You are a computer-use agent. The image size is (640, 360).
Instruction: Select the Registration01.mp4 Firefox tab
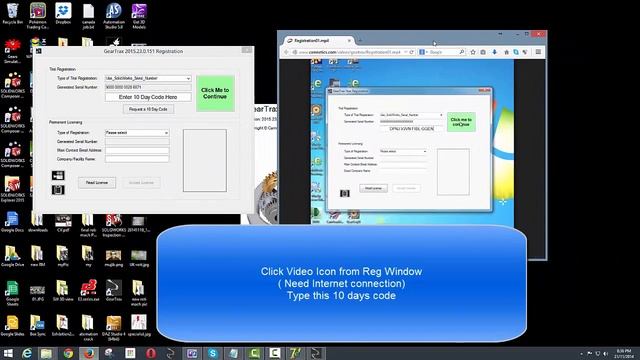point(319,41)
